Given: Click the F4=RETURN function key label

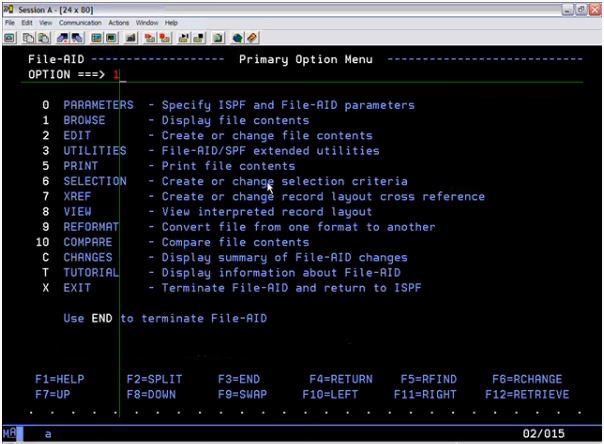Looking at the screenshot, I should pyautogui.click(x=341, y=379).
